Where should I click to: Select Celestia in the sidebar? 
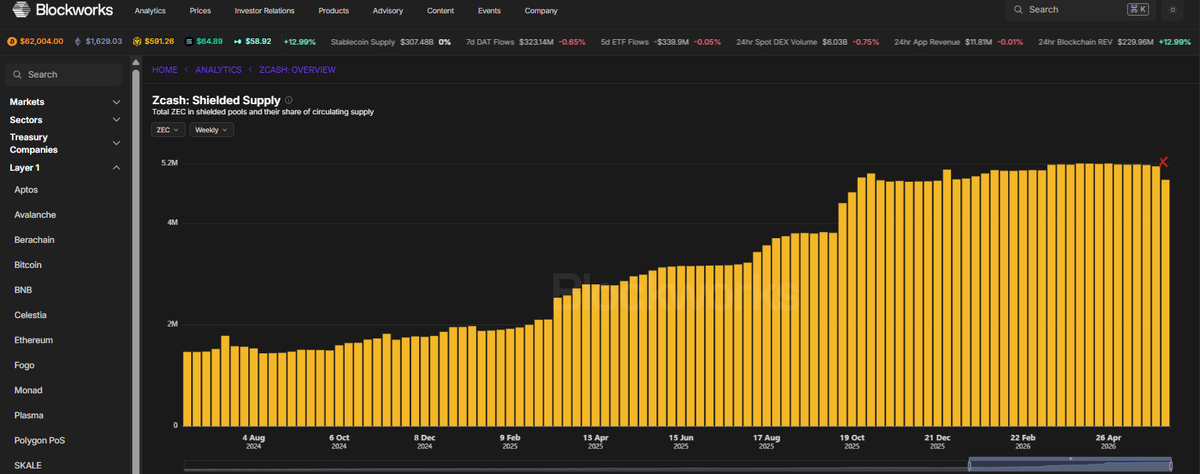[31, 315]
